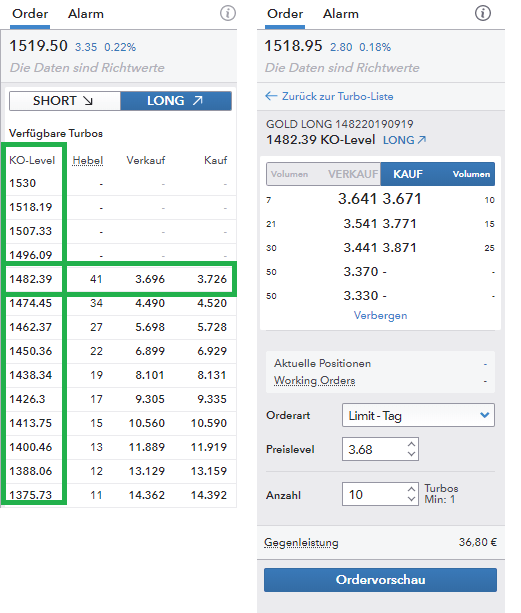
Task: Select turbo with KO-Level 1438.34
Action: [x=119, y=375]
